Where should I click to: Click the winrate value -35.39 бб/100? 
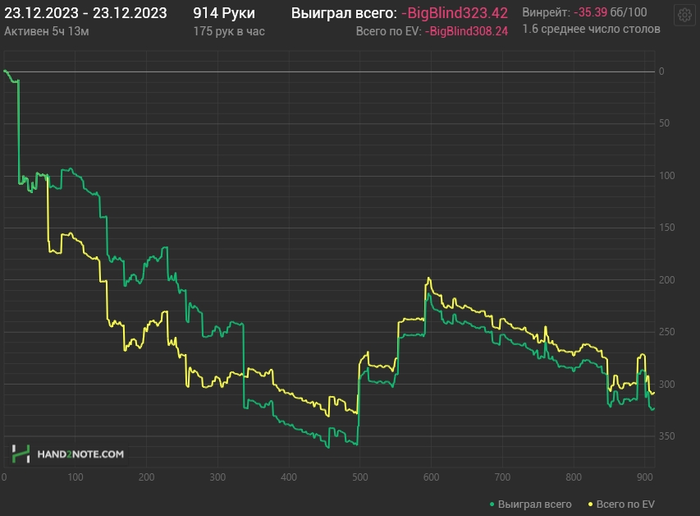click(610, 12)
